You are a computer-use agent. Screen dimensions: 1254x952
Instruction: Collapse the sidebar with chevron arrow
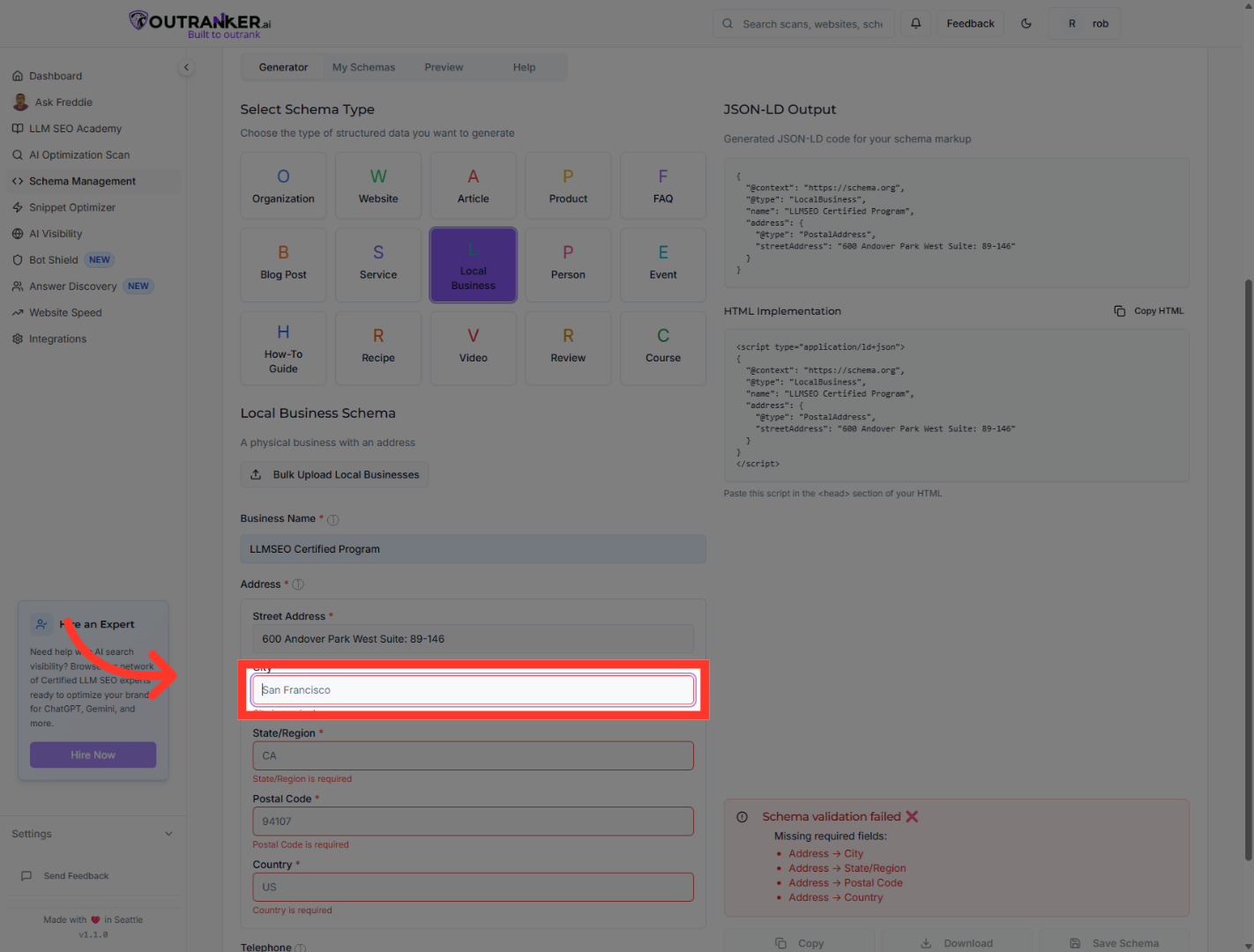[x=186, y=68]
